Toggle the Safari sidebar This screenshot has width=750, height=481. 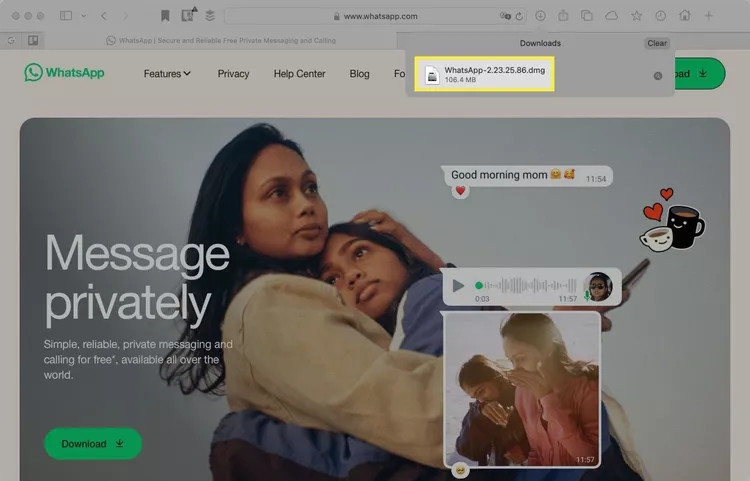click(66, 16)
